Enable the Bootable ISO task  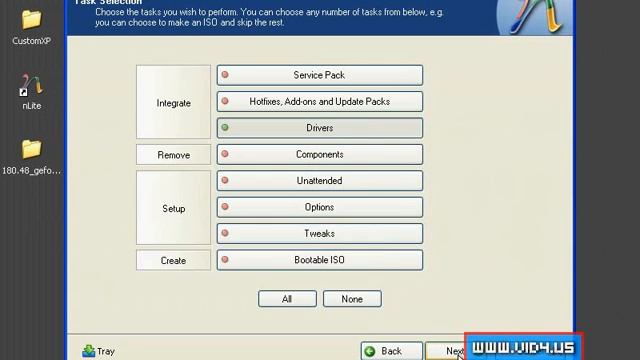pos(320,260)
